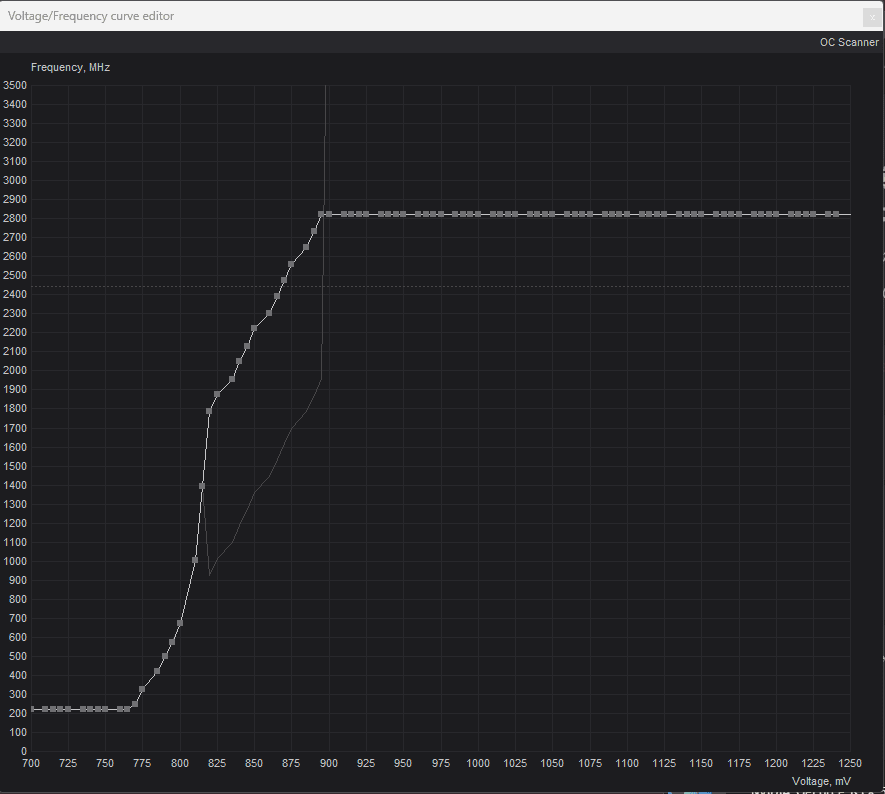Select the curve point at 795 mV near 575 MHz
The height and width of the screenshot is (794, 885).
(x=172, y=642)
